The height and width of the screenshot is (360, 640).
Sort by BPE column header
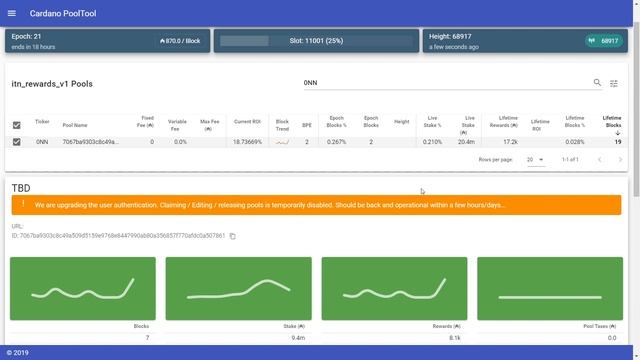click(307, 125)
